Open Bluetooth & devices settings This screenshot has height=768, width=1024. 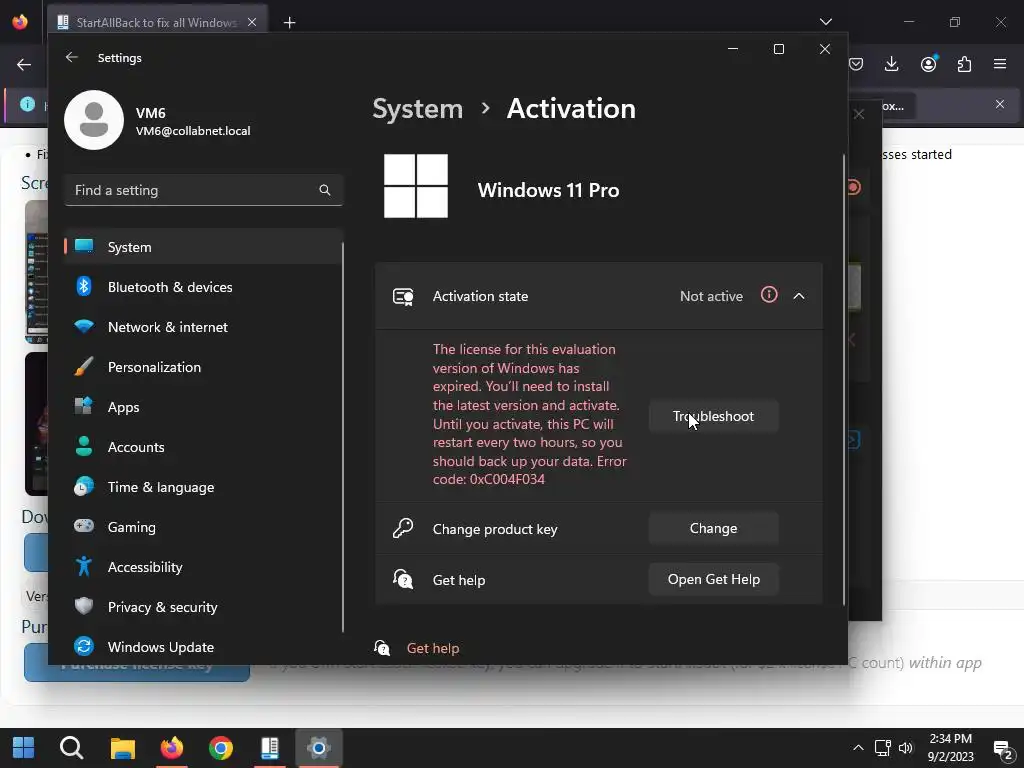[203, 287]
